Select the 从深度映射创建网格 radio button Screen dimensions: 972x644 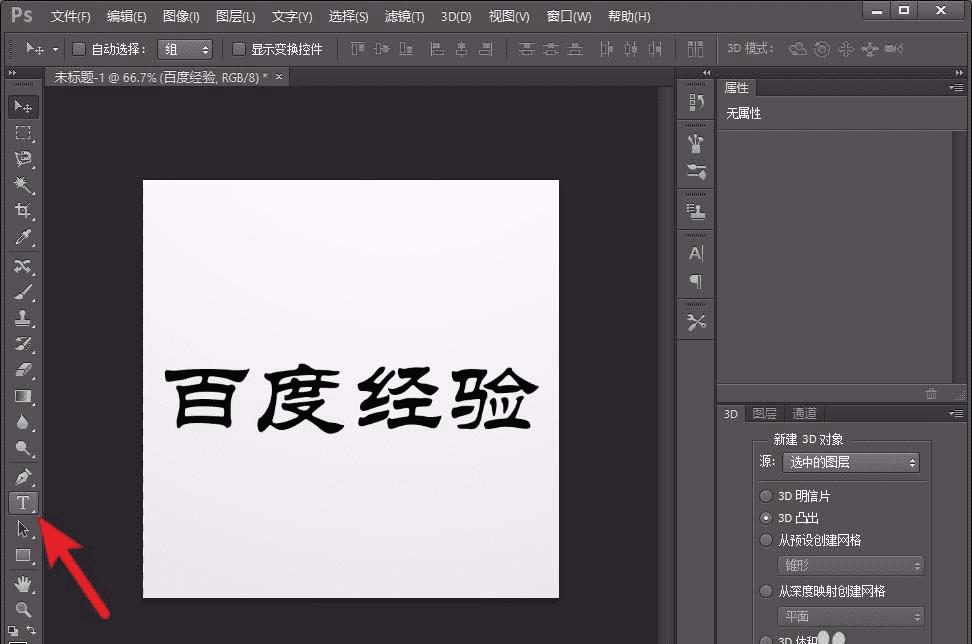766,591
